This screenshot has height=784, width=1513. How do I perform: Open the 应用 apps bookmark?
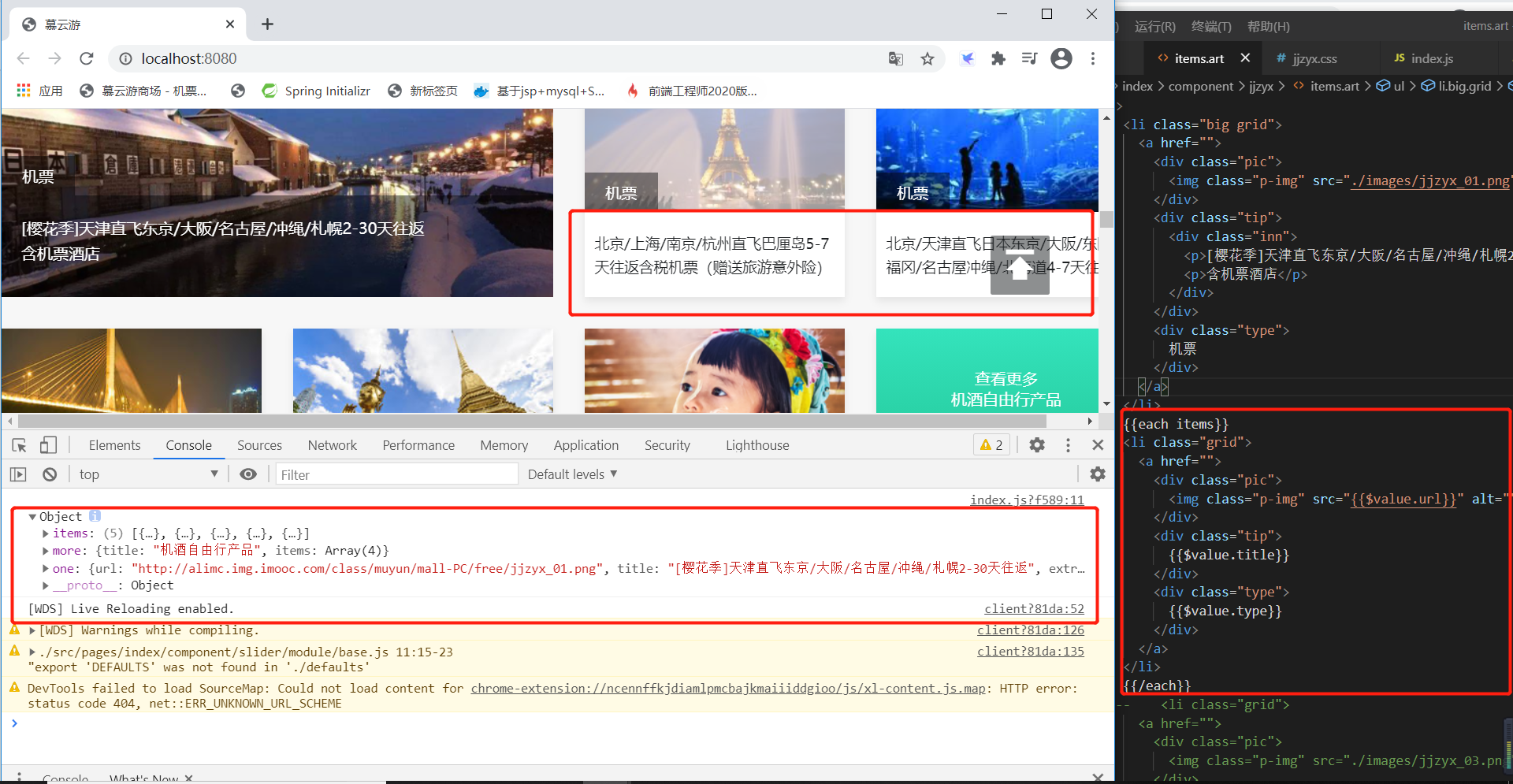click(x=39, y=91)
